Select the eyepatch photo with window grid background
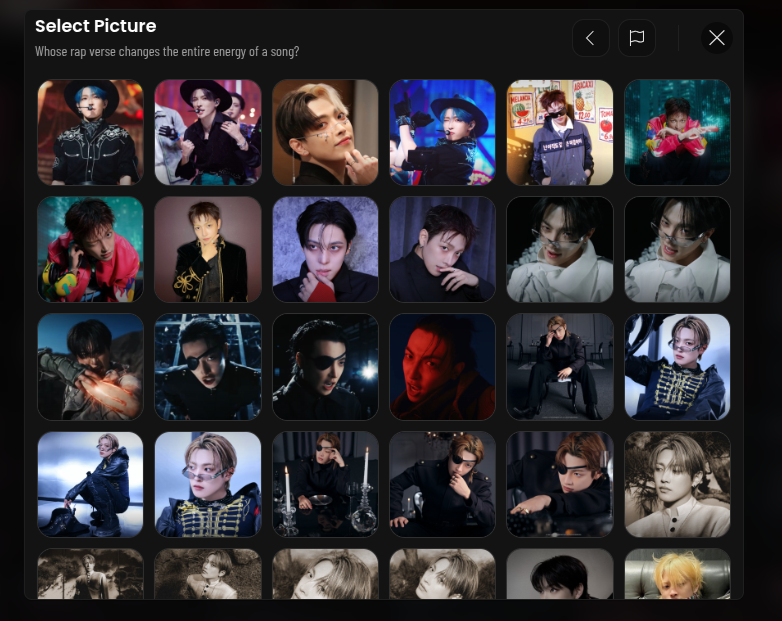Screen dimensions: 782x621 pyautogui.click(x=208, y=367)
